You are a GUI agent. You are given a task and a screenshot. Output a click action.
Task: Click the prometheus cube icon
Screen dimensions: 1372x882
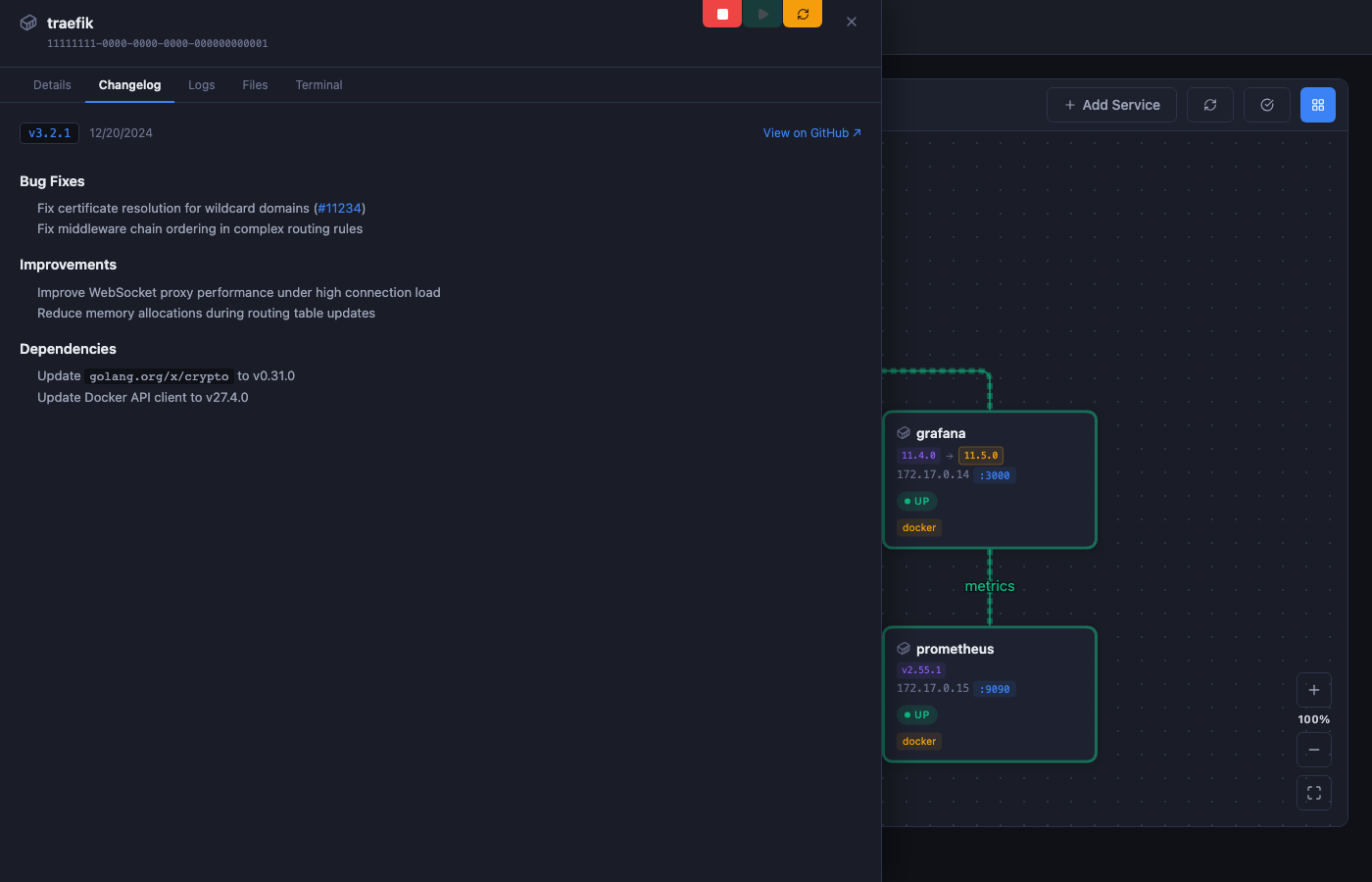(x=904, y=649)
